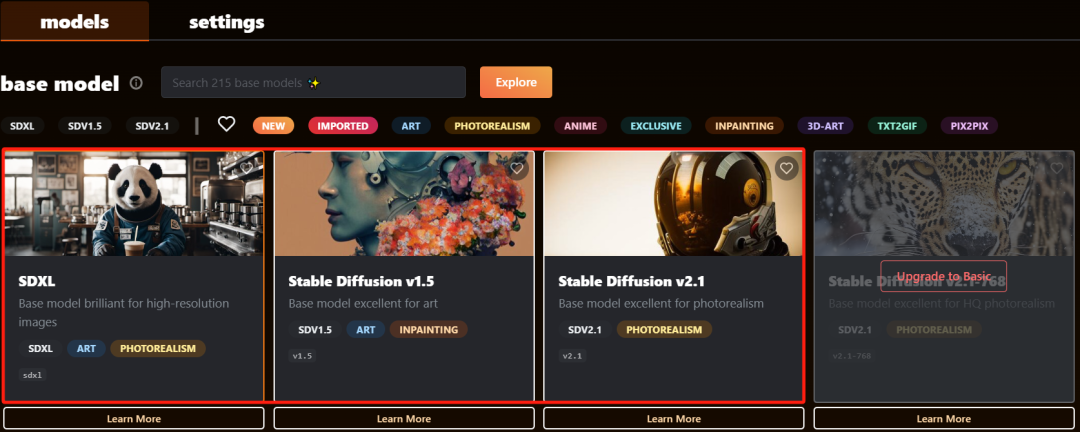The image size is (1080, 432).
Task: Click Learn More under Stable Diffusion v2.1
Action: click(x=674, y=418)
